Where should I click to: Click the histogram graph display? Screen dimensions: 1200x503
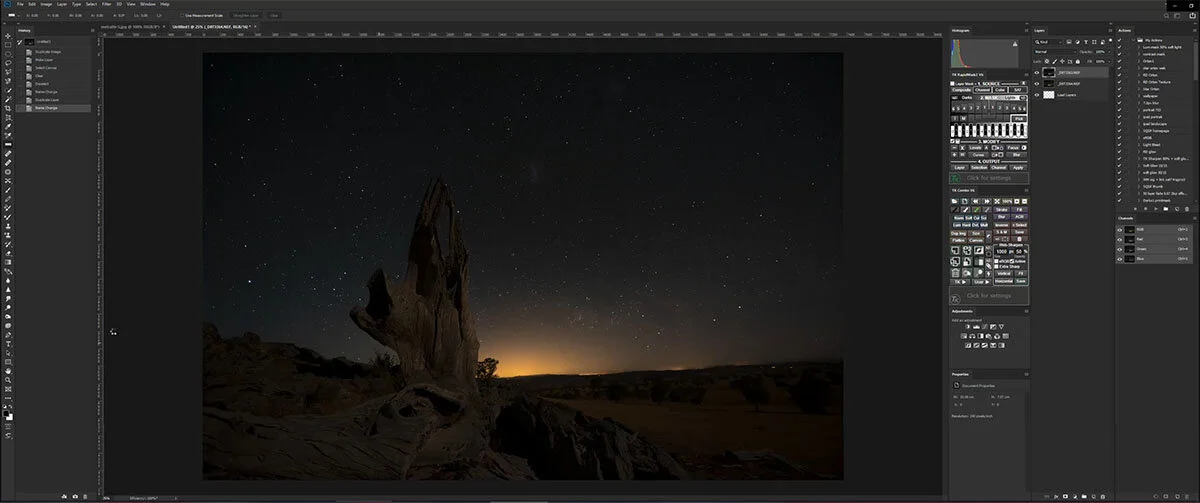(x=985, y=53)
